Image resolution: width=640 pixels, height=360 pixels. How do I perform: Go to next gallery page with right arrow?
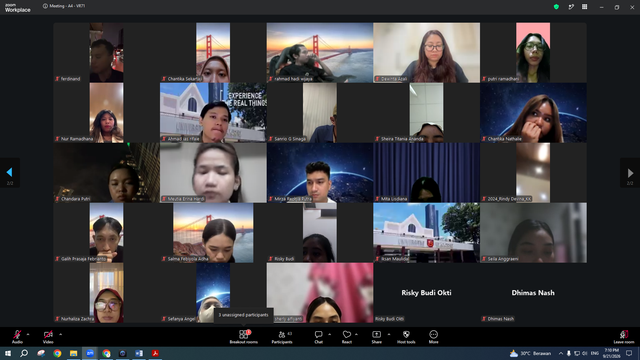630,173
